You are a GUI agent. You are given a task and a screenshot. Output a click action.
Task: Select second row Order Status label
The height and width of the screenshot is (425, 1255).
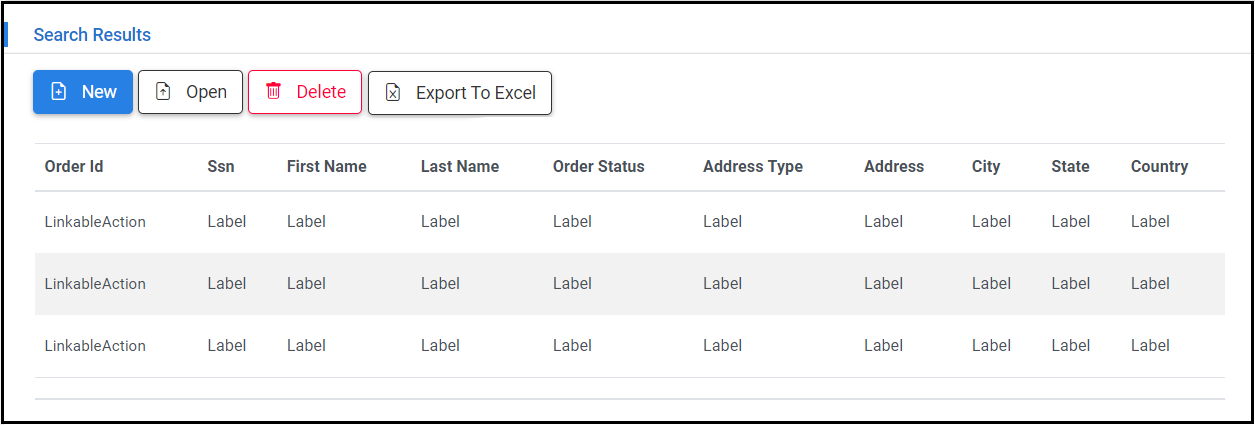pyautogui.click(x=572, y=284)
